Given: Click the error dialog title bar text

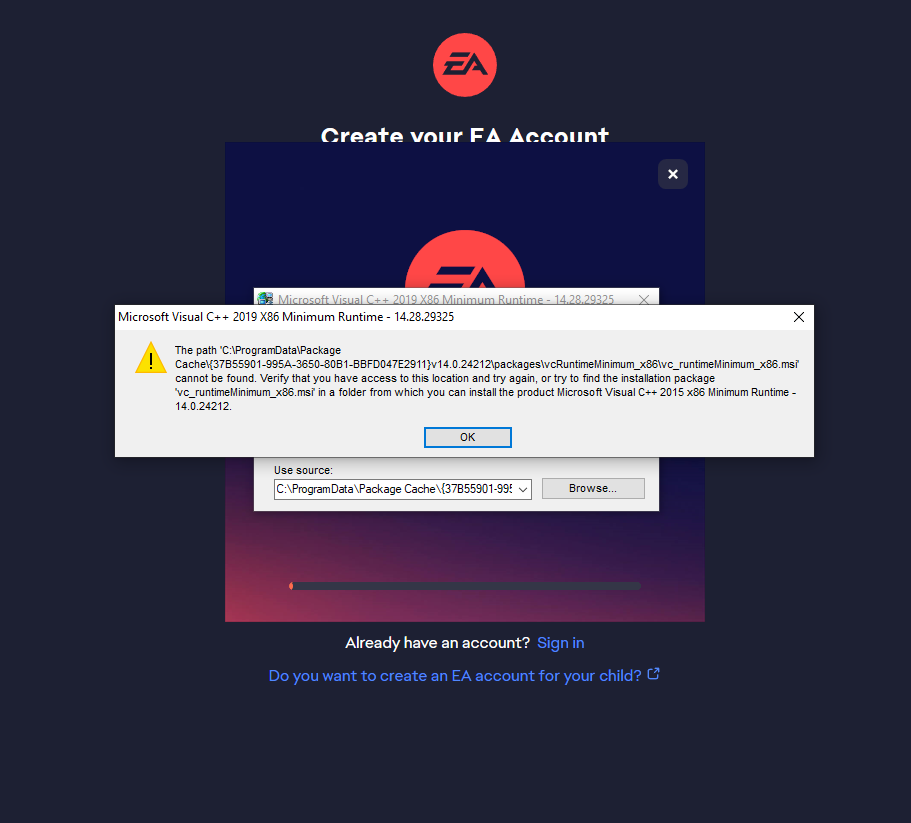Looking at the screenshot, I should point(286,317).
